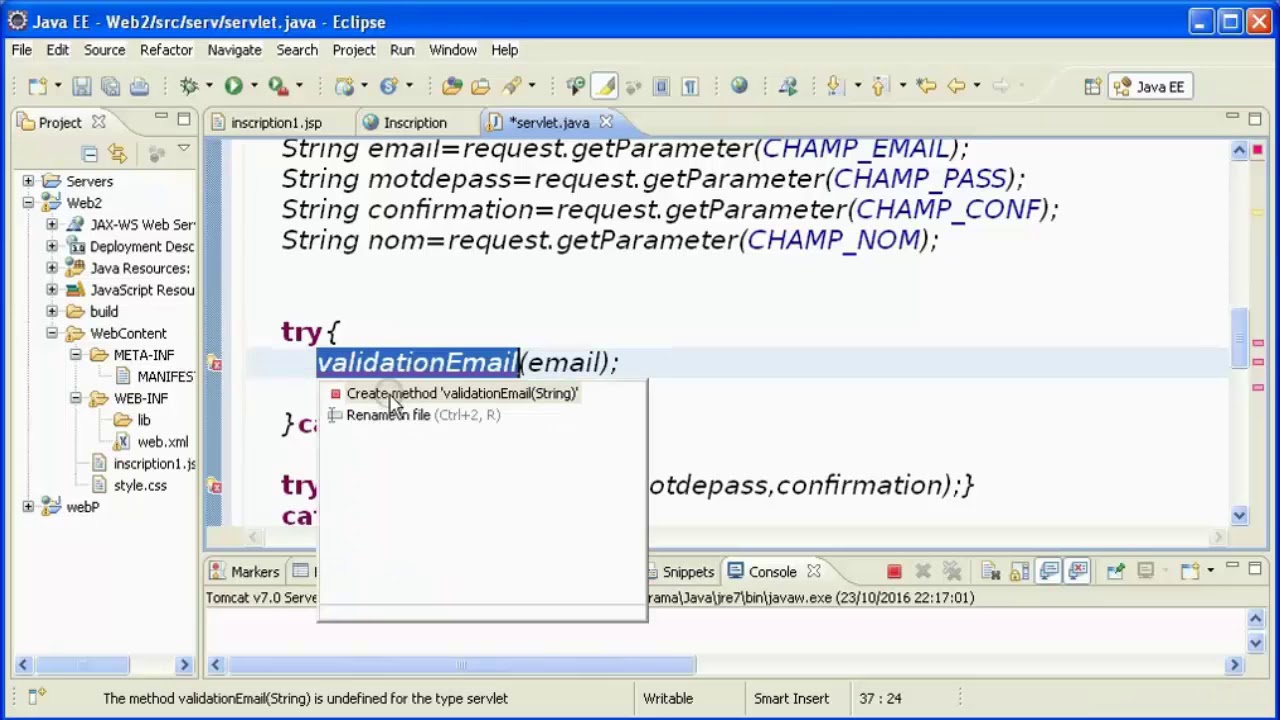
Task: Click the New file toolbar icon
Action: [37, 87]
